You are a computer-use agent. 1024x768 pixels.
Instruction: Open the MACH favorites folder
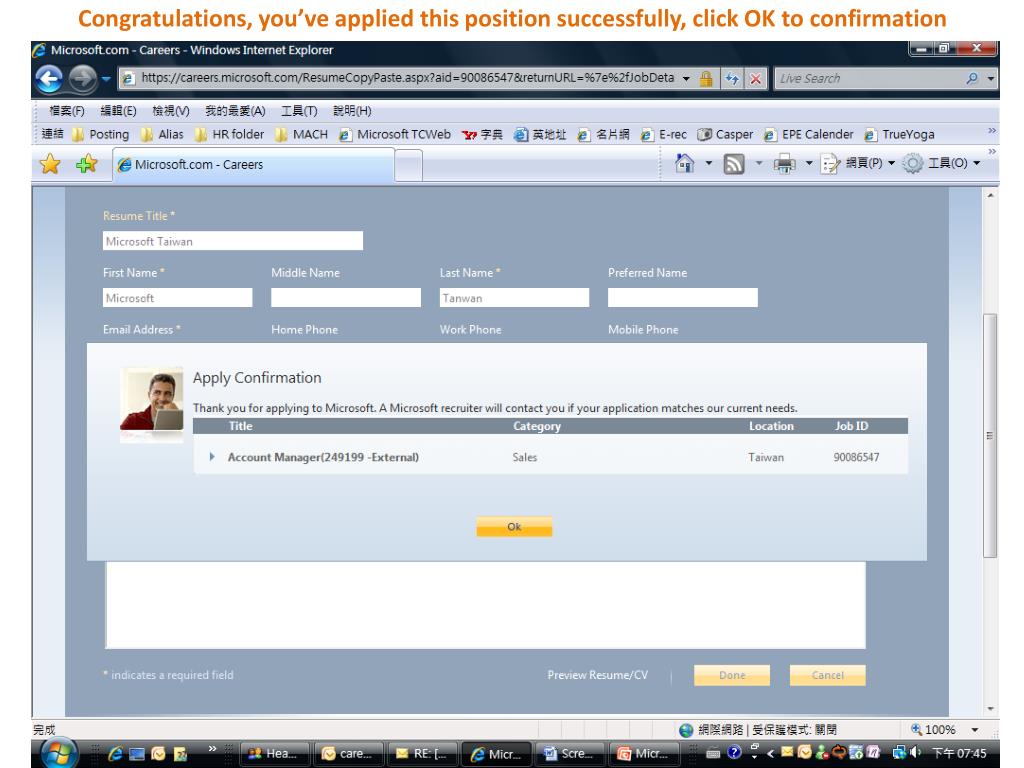pyautogui.click(x=301, y=135)
